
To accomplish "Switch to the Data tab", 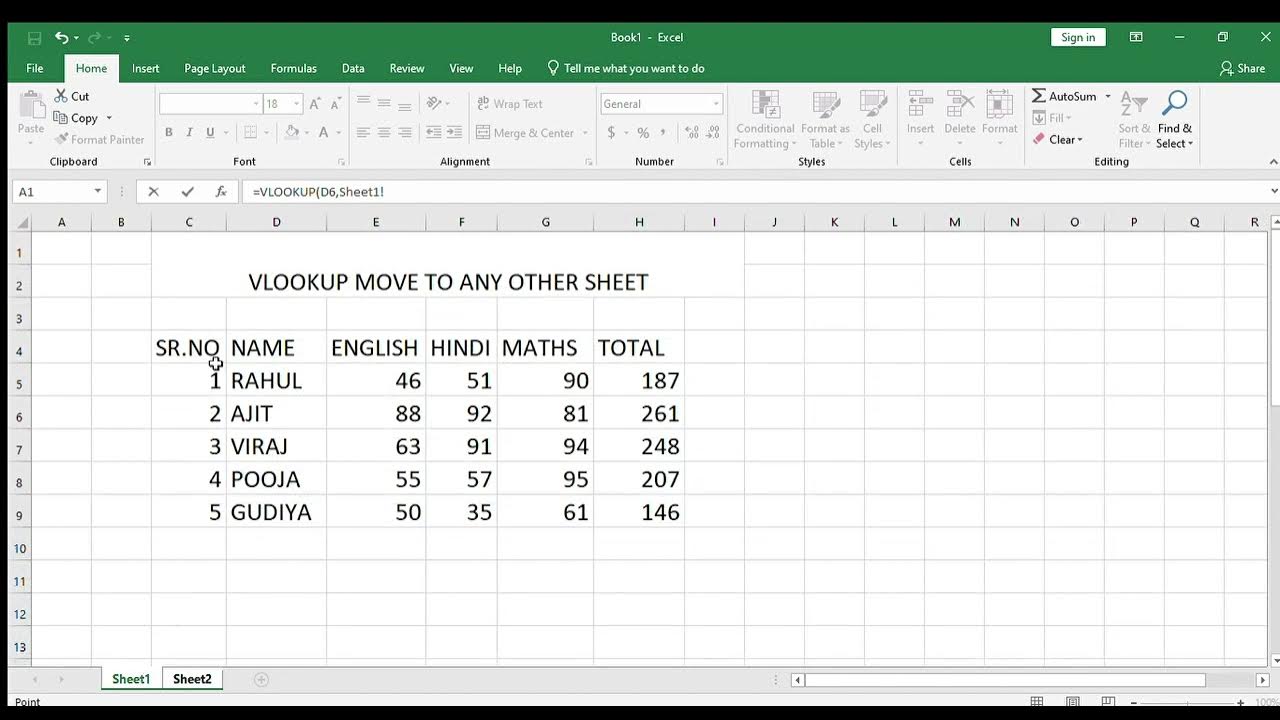I will pyautogui.click(x=353, y=69).
